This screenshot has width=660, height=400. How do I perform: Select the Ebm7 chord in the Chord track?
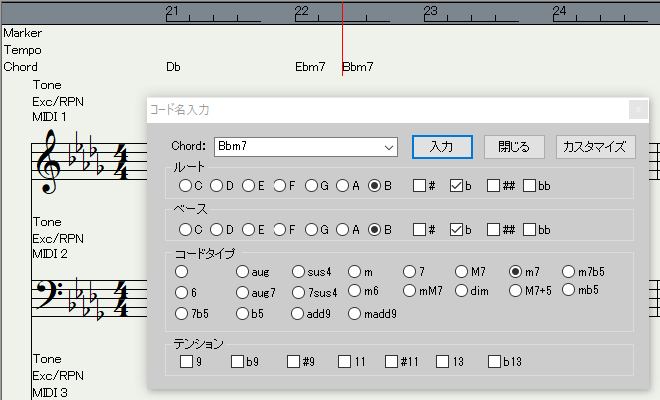click(310, 68)
